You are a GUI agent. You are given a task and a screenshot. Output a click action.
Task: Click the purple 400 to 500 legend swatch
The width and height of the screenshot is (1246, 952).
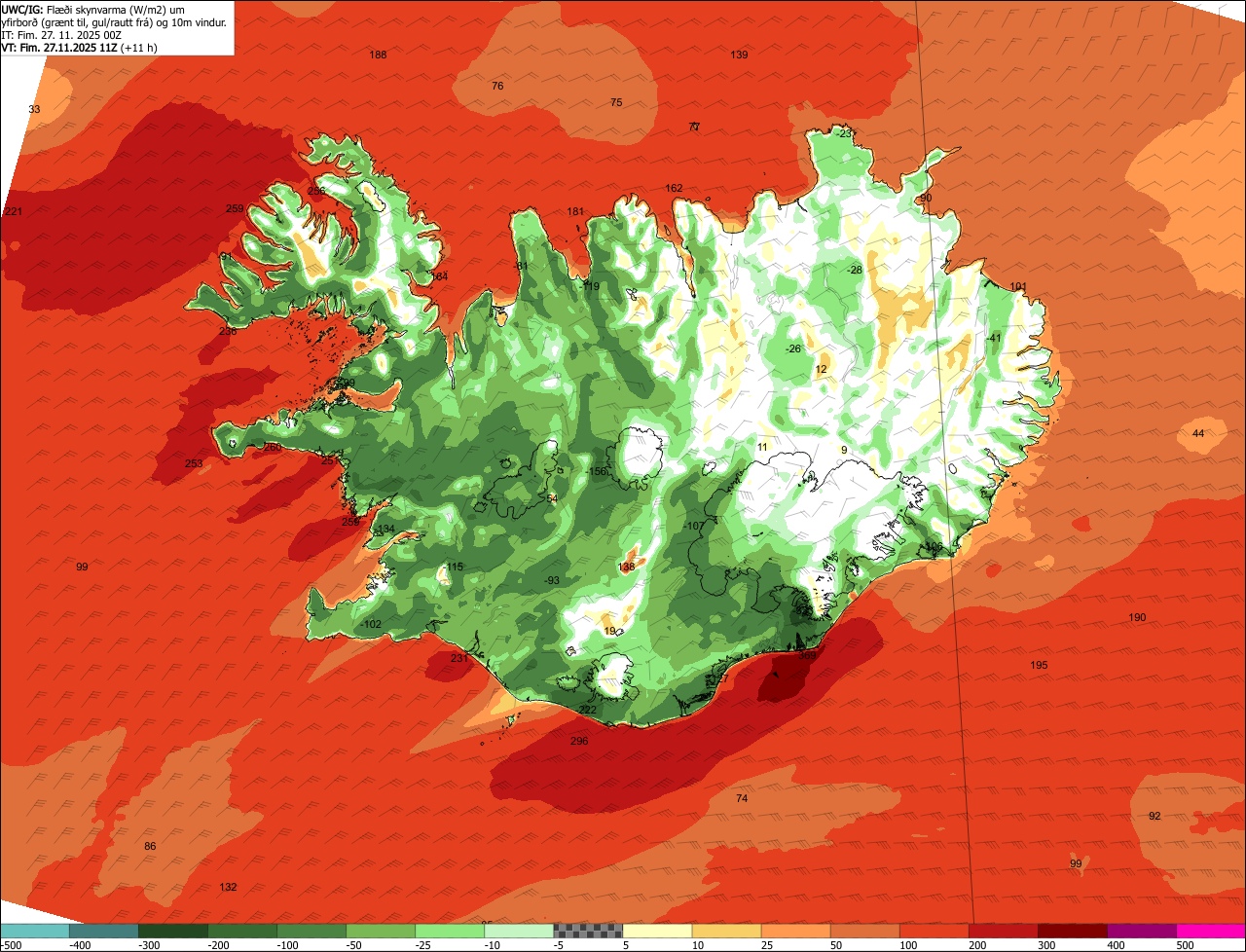click(x=1142, y=931)
